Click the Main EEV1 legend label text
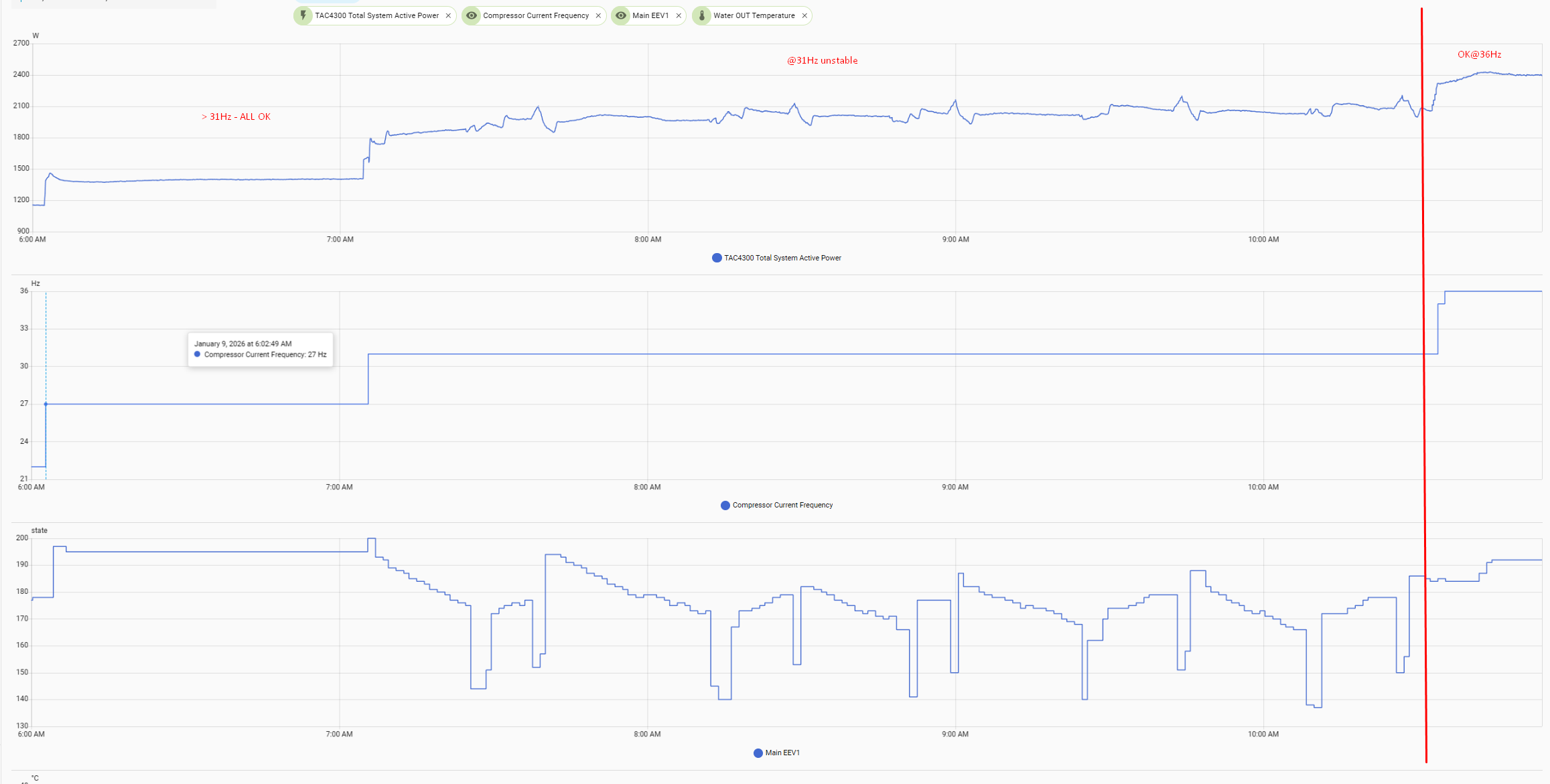The image size is (1550, 784). point(782,753)
